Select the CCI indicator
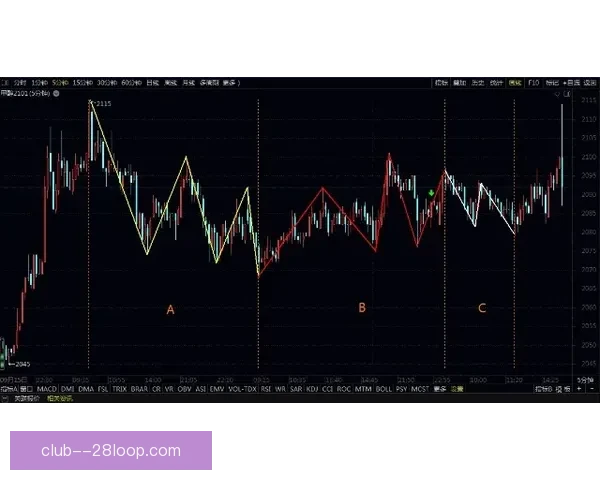Screen dimensions: 600x480 [x=327, y=389]
